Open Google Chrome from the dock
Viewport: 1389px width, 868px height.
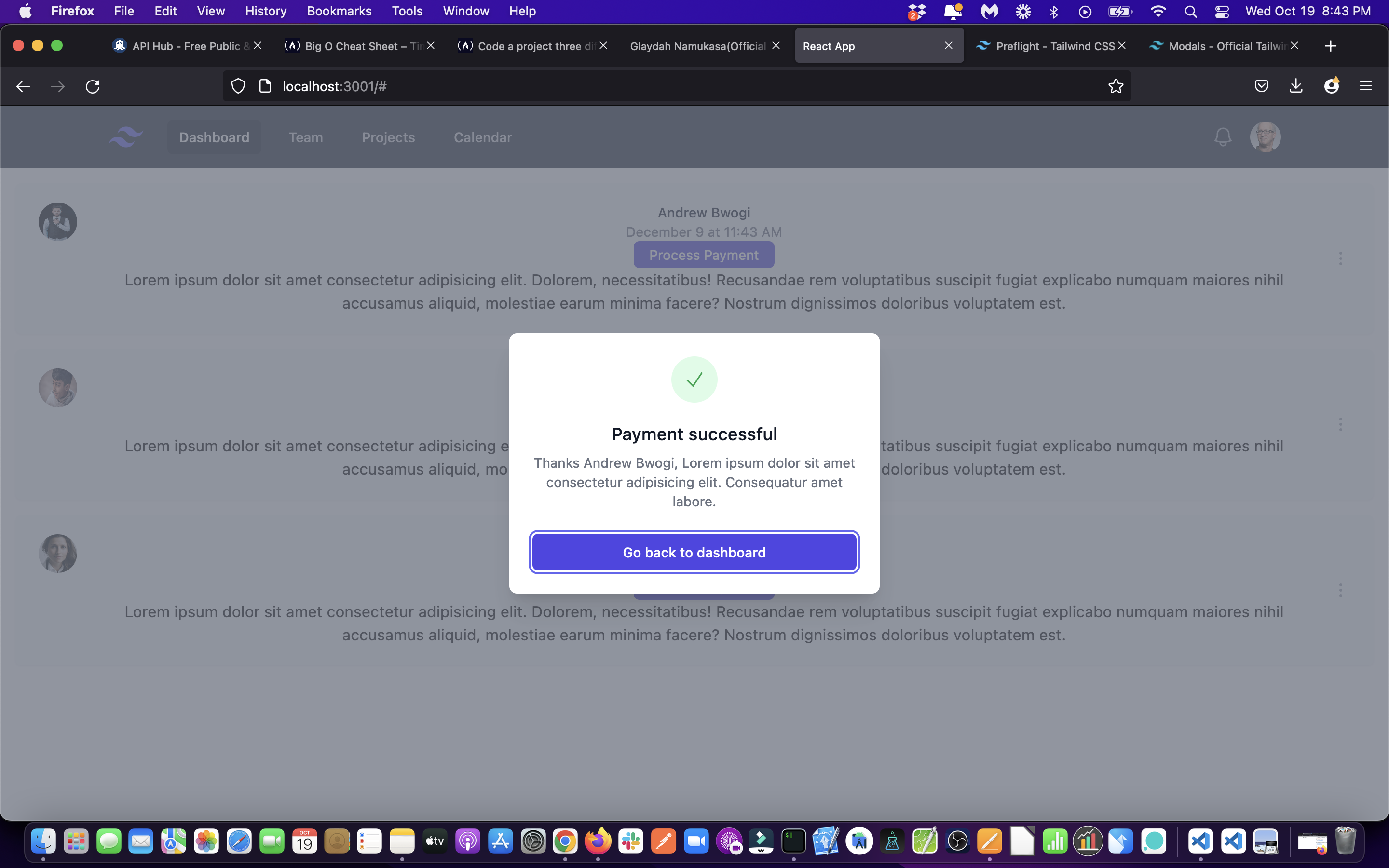tap(565, 841)
